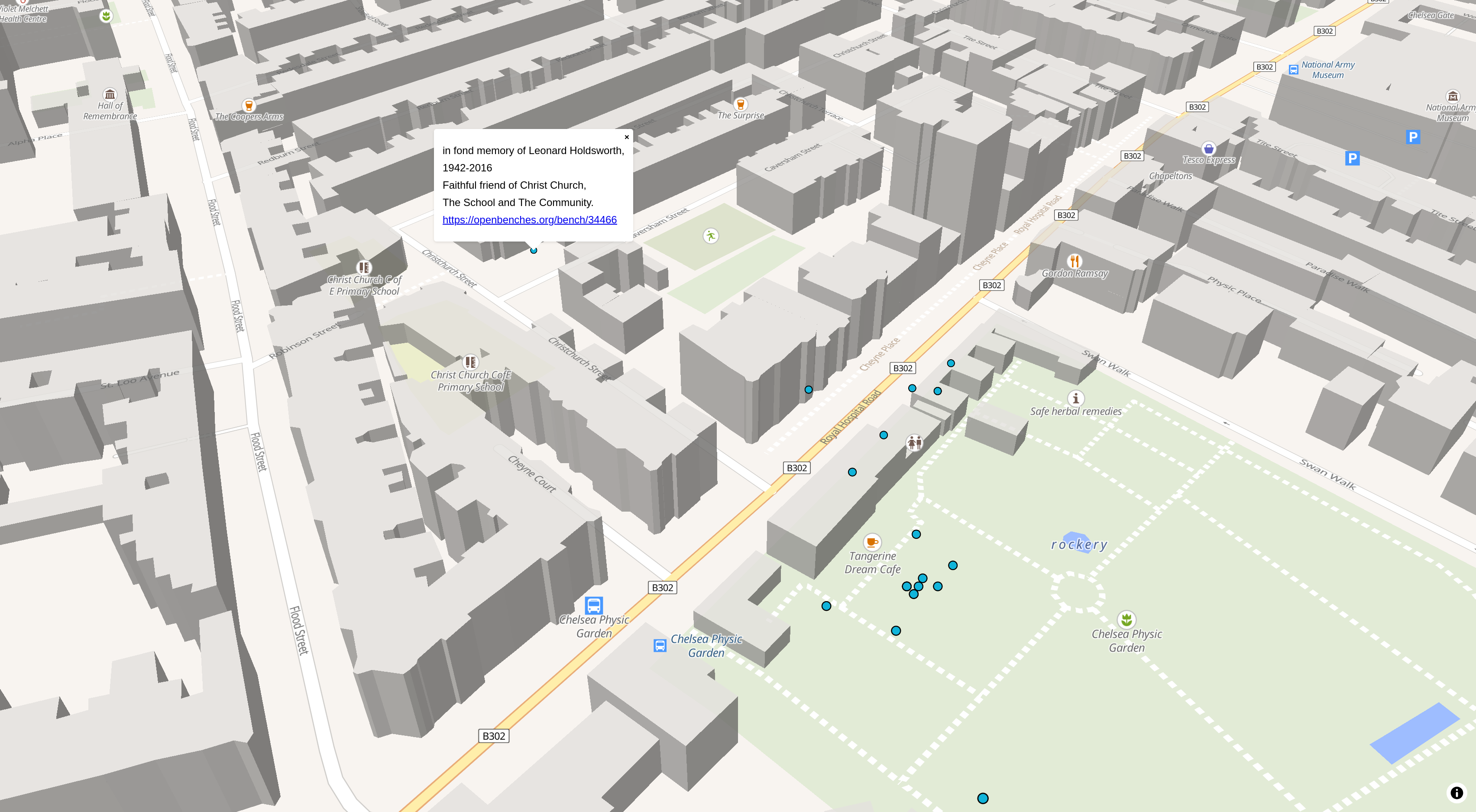1476x812 pixels.
Task: Click the rockery label in the garden
Action: 1079,545
